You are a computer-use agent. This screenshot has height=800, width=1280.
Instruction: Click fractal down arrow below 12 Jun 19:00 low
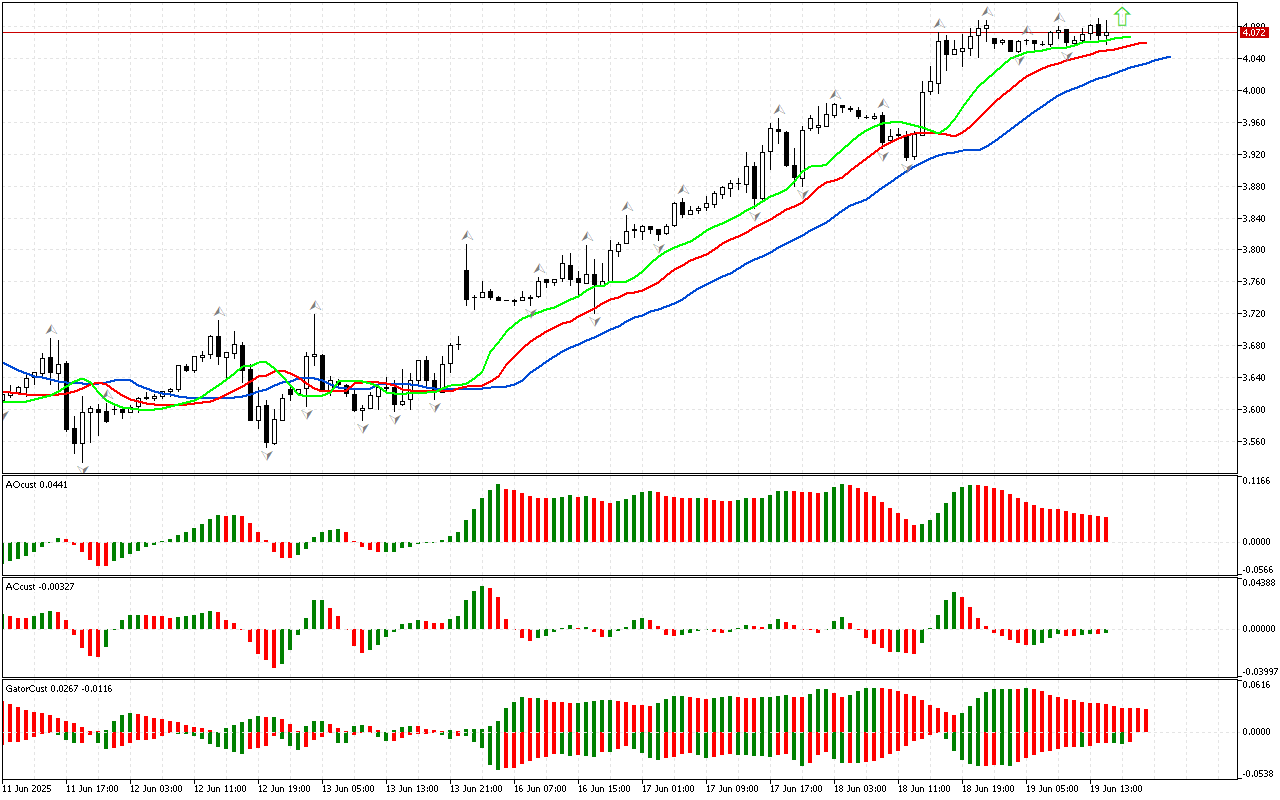tap(267, 455)
